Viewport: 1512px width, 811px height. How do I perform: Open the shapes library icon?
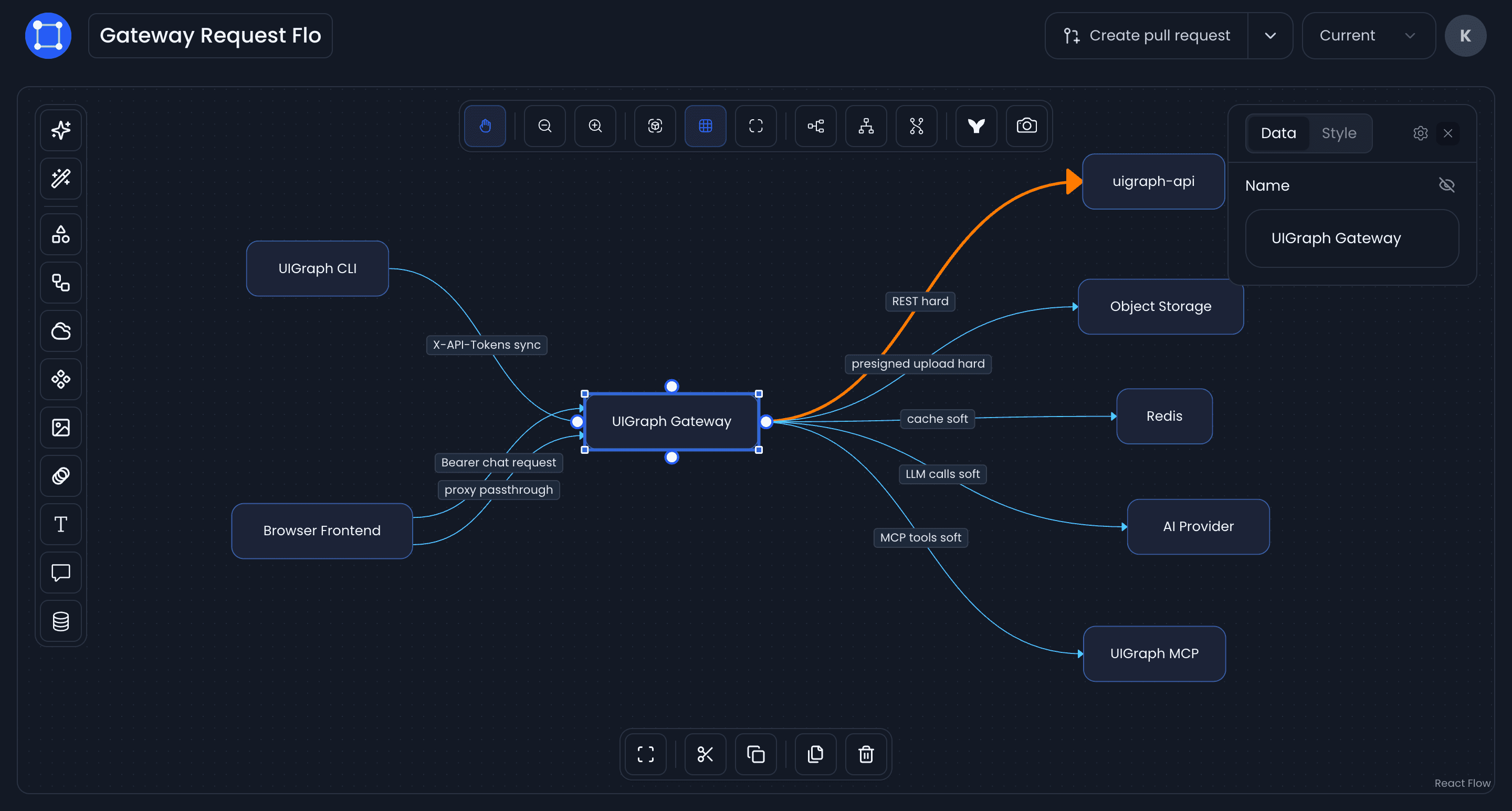tap(61, 234)
